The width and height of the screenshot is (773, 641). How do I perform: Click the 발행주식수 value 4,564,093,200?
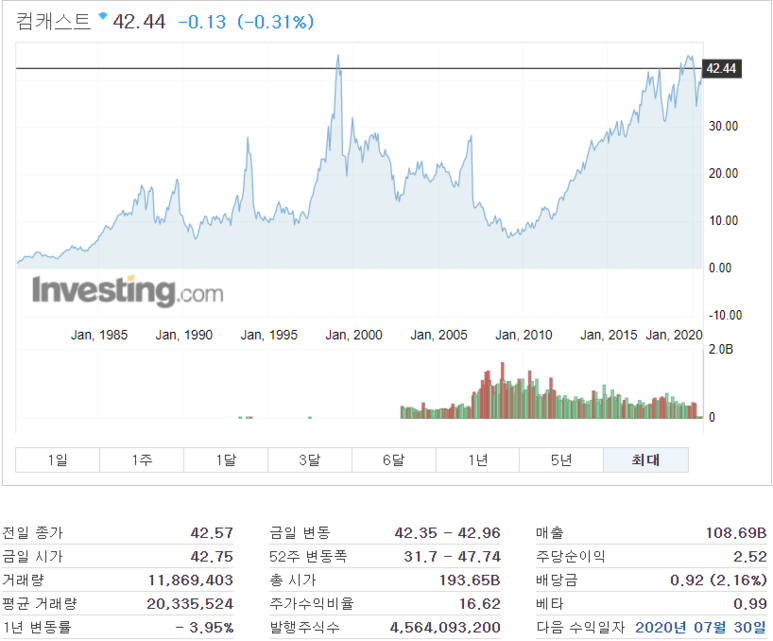point(445,627)
